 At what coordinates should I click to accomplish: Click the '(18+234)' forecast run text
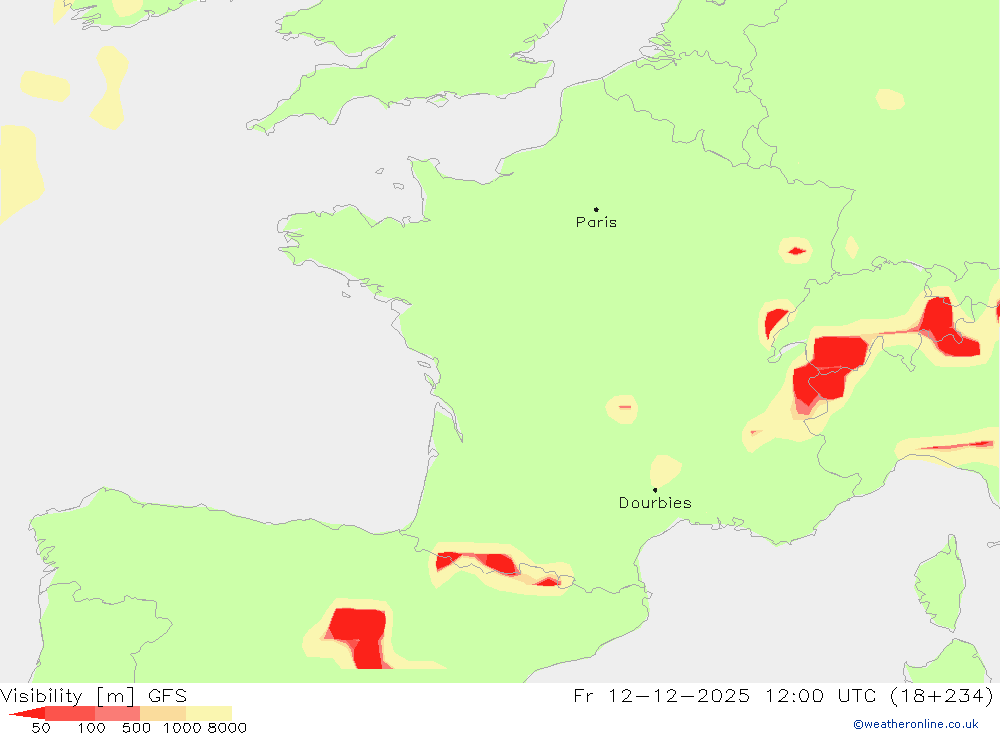pyautogui.click(x=940, y=695)
